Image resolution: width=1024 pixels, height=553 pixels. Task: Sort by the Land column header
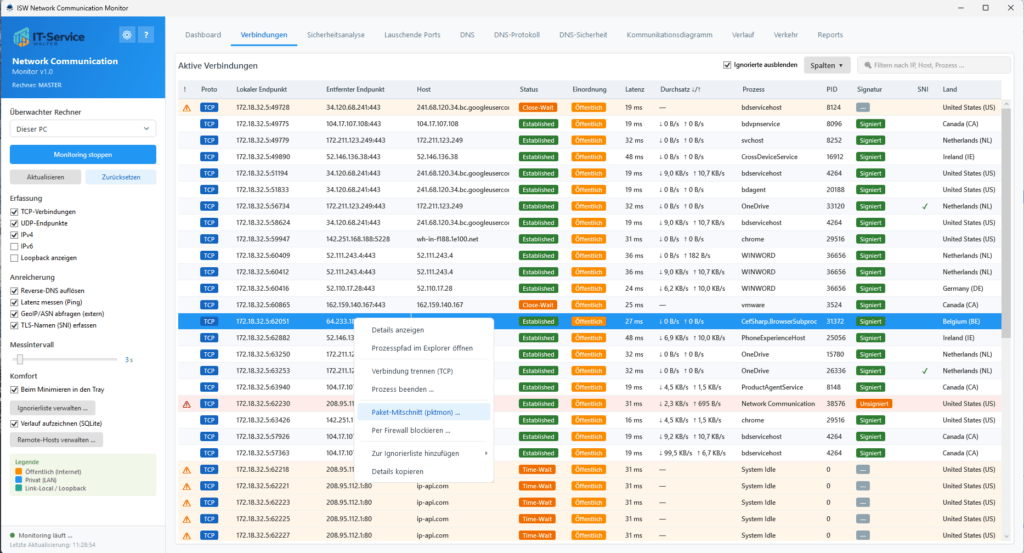pyautogui.click(x=950, y=89)
